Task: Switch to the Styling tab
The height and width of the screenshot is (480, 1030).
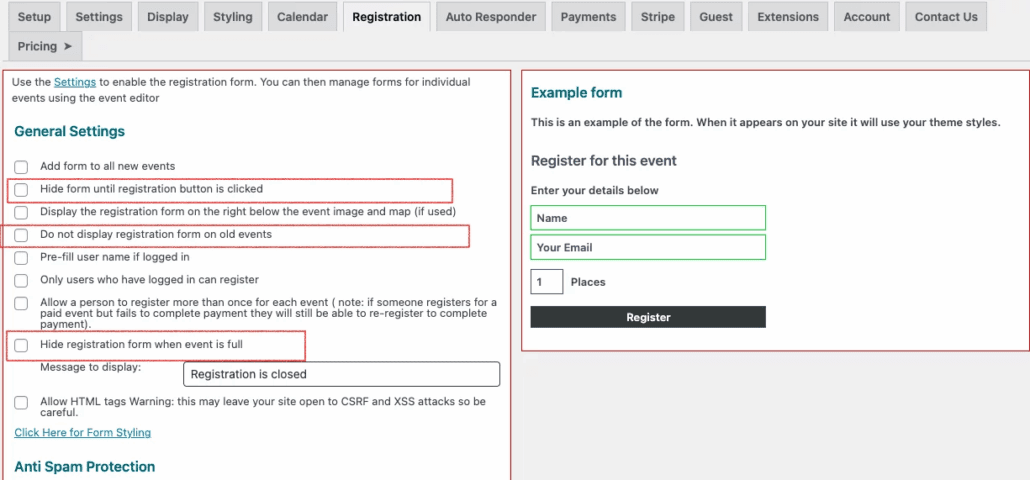Action: tap(233, 17)
